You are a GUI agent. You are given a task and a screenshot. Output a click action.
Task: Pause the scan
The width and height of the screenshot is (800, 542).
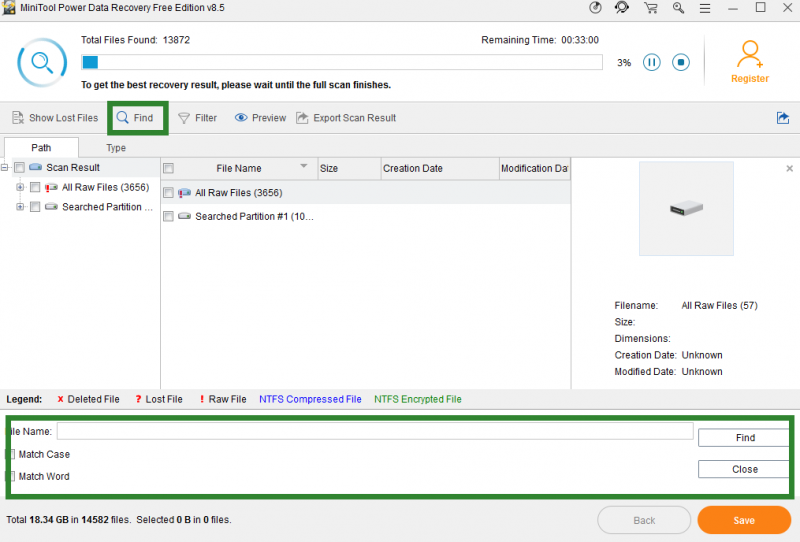[x=652, y=62]
